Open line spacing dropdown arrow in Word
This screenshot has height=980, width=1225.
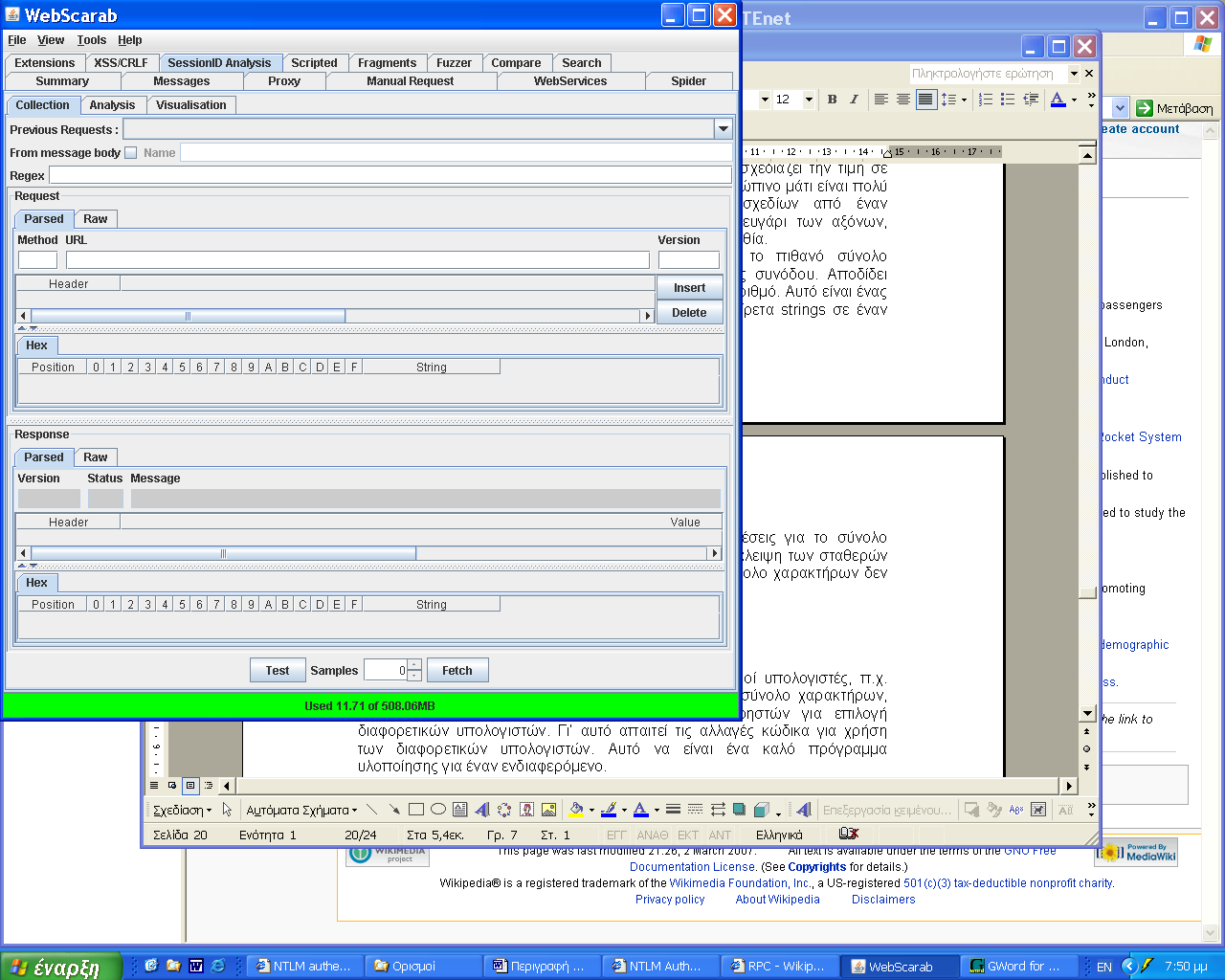[964, 100]
